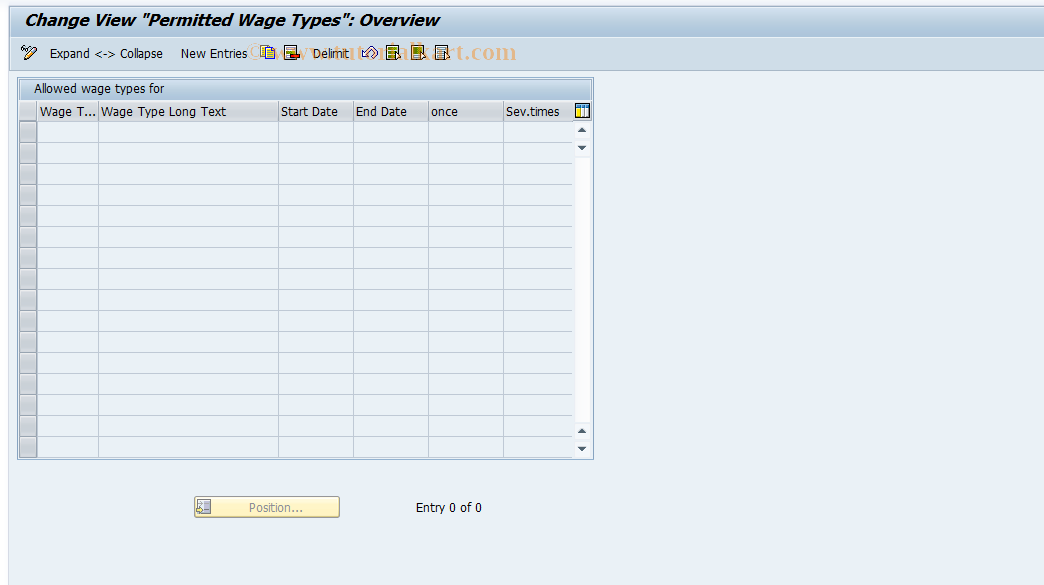The image size is (1044, 585).
Task: Click the select-all-rows corner header cell
Action: tap(28, 111)
